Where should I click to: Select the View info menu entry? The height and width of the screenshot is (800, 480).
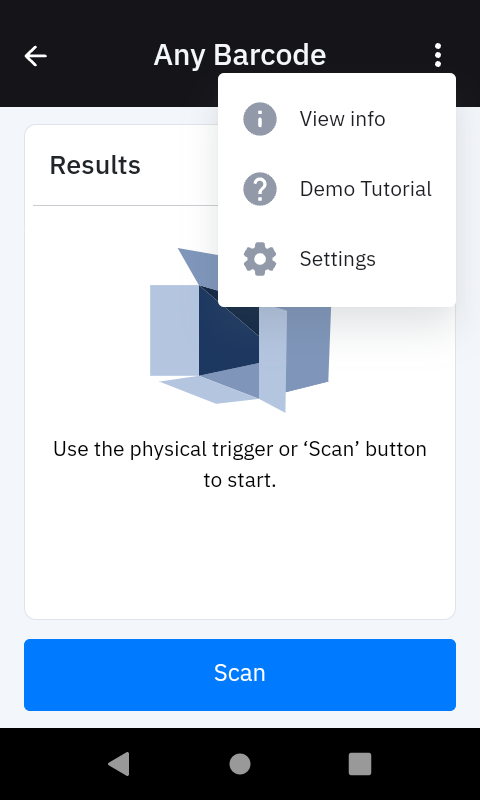(337, 119)
